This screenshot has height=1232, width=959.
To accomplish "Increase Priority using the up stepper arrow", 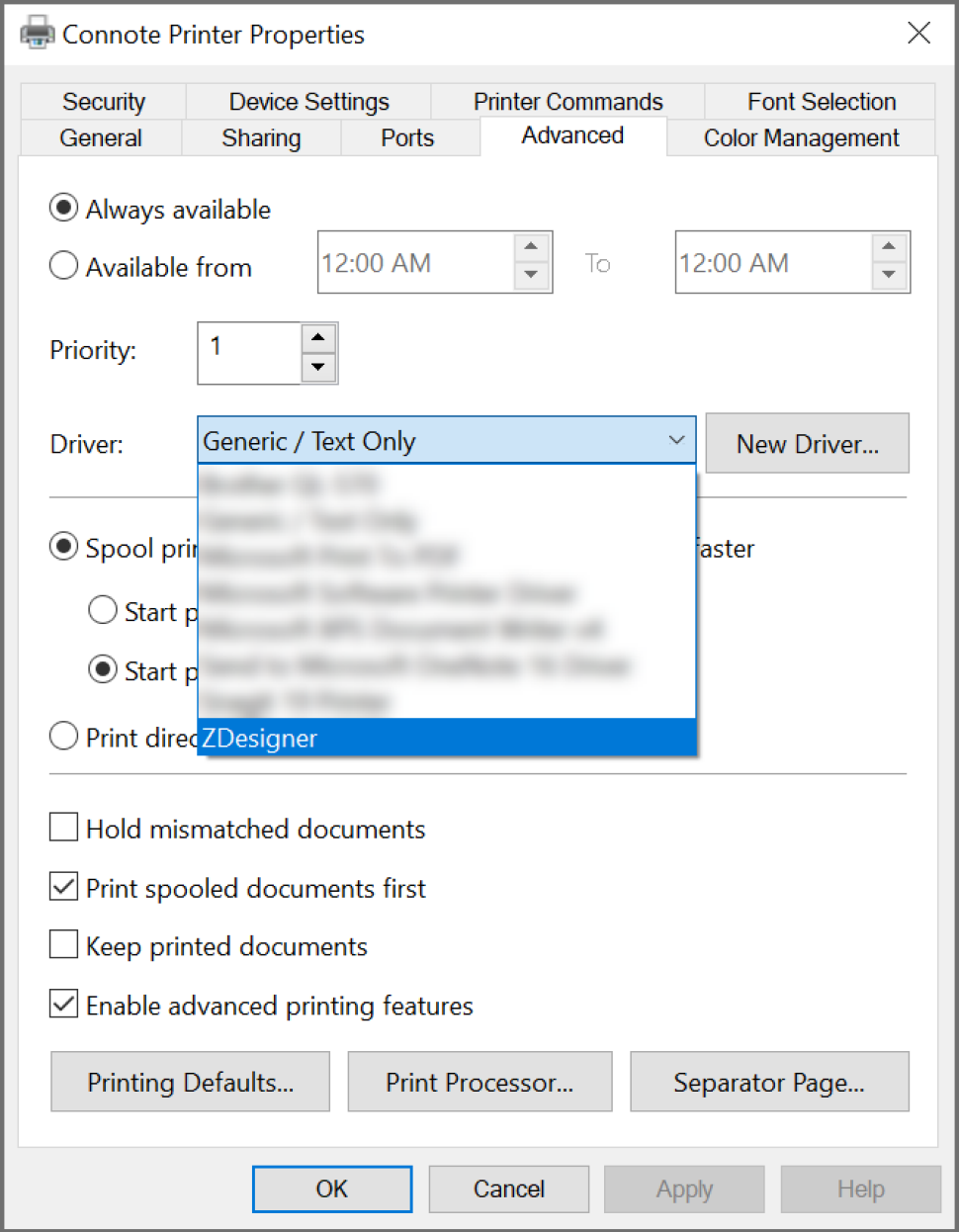I will (318, 339).
